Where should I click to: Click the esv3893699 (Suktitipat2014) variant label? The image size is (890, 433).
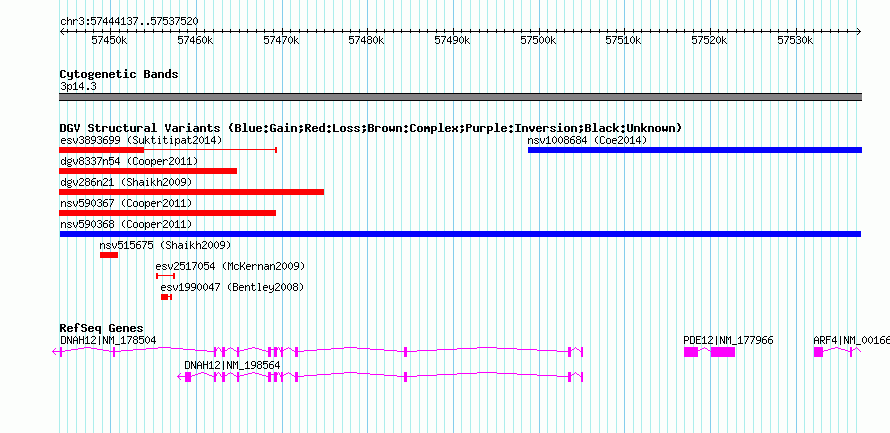click(x=141, y=140)
